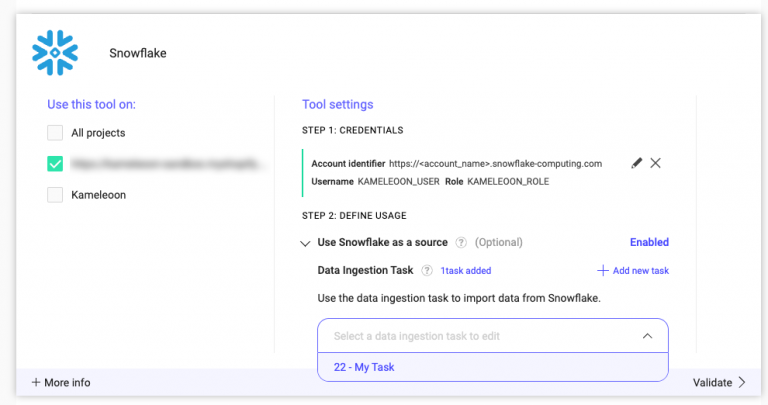The image size is (768, 405).
Task: Close the ingestion task dropdown using its chevron
Action: [x=647, y=336]
